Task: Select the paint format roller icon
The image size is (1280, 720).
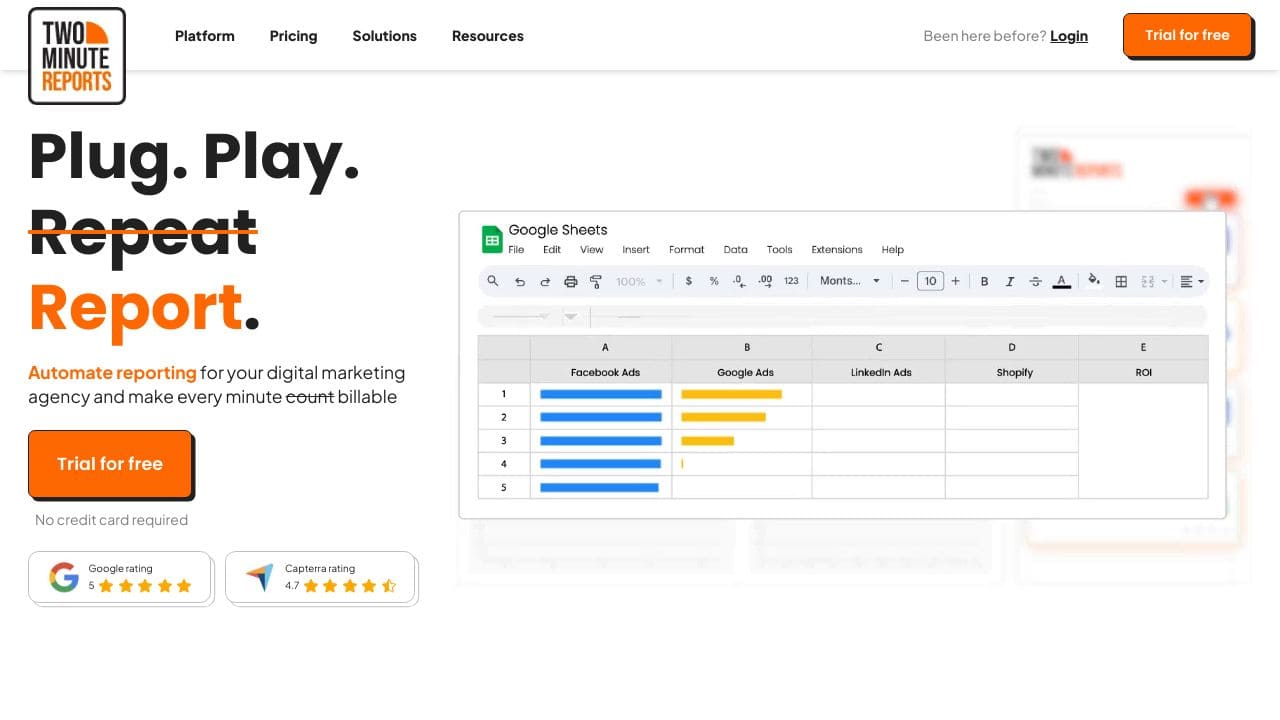Action: pos(596,281)
